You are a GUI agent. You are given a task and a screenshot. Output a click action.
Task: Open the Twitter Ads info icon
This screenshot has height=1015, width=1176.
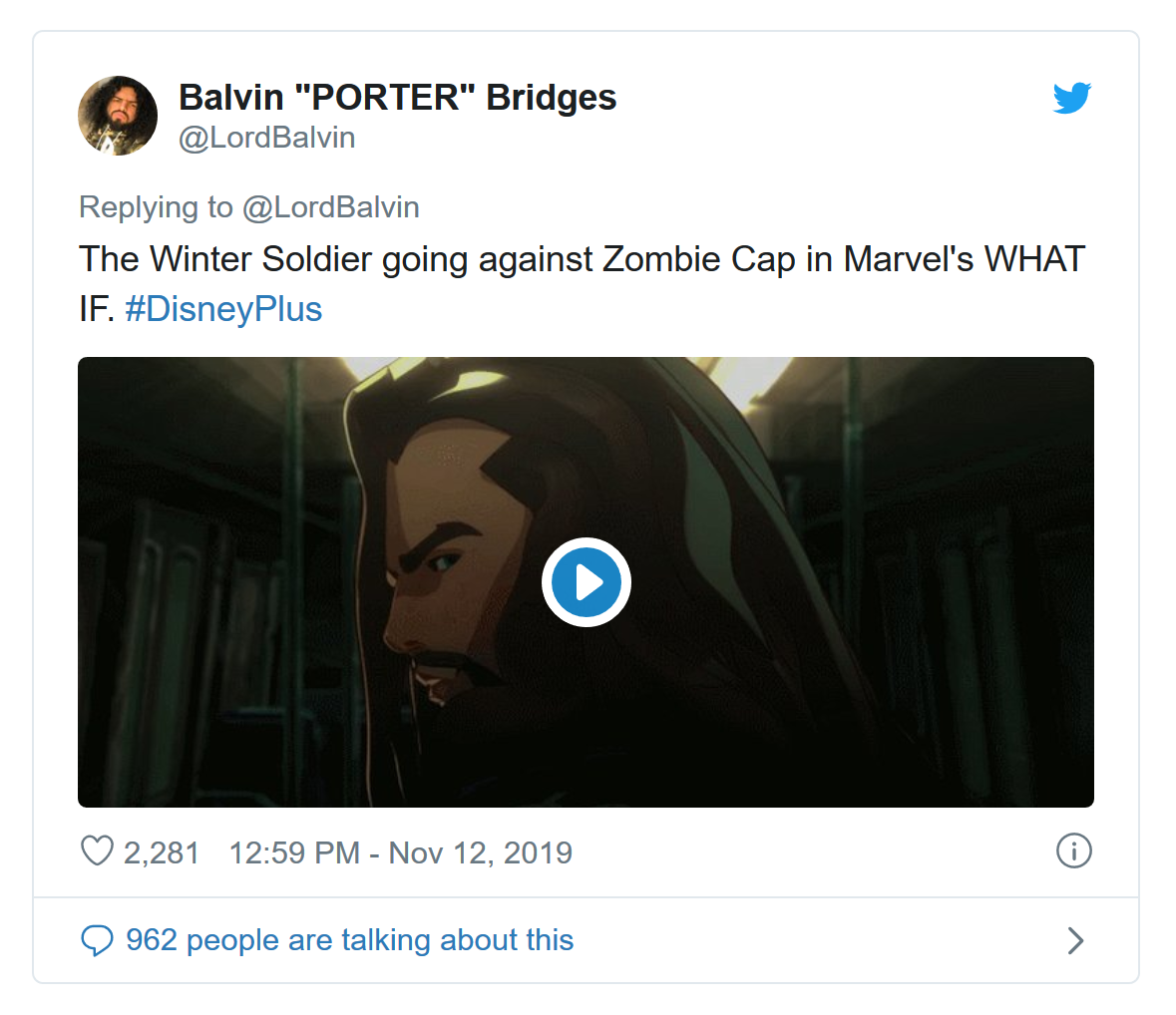(1073, 851)
